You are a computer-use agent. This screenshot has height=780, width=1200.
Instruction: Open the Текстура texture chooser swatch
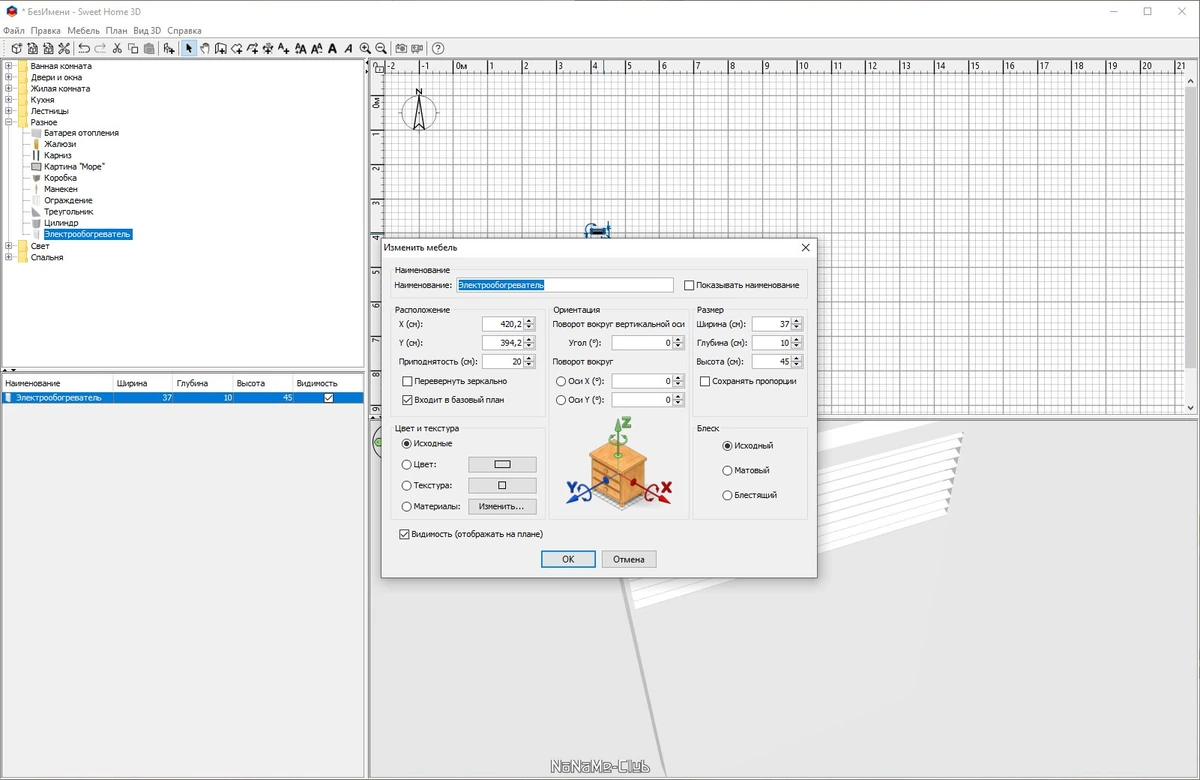[x=502, y=485]
